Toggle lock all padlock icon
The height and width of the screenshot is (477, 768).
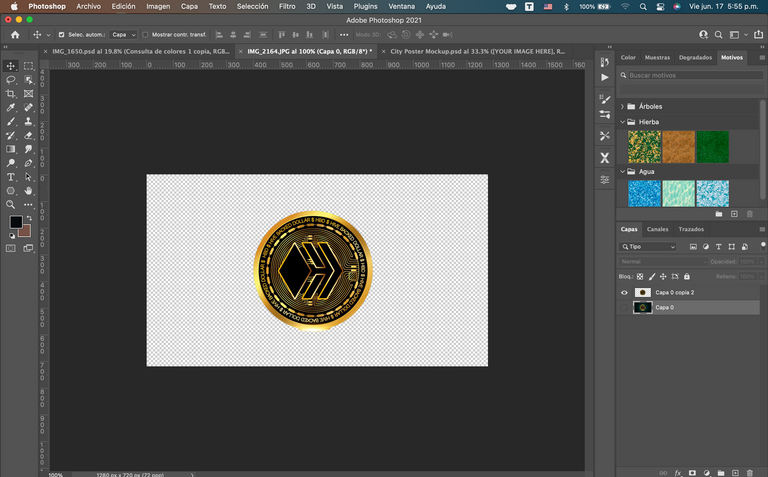pos(687,277)
